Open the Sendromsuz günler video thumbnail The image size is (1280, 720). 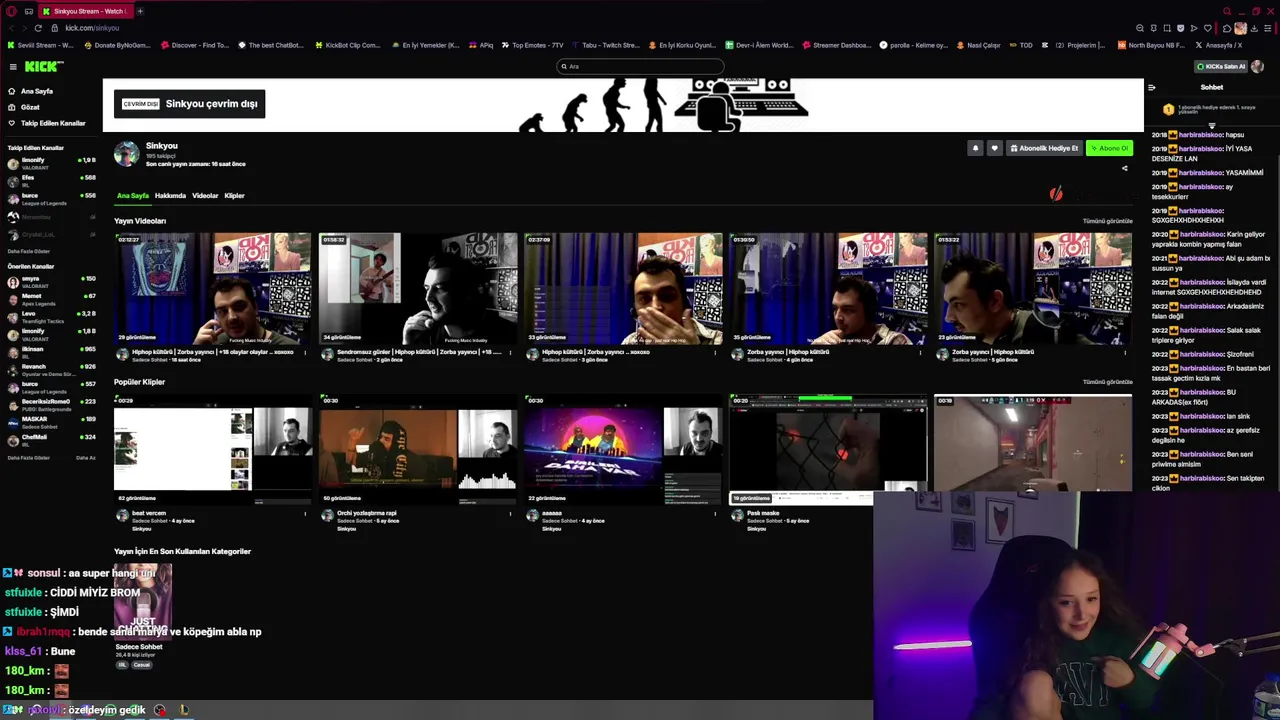tap(418, 289)
